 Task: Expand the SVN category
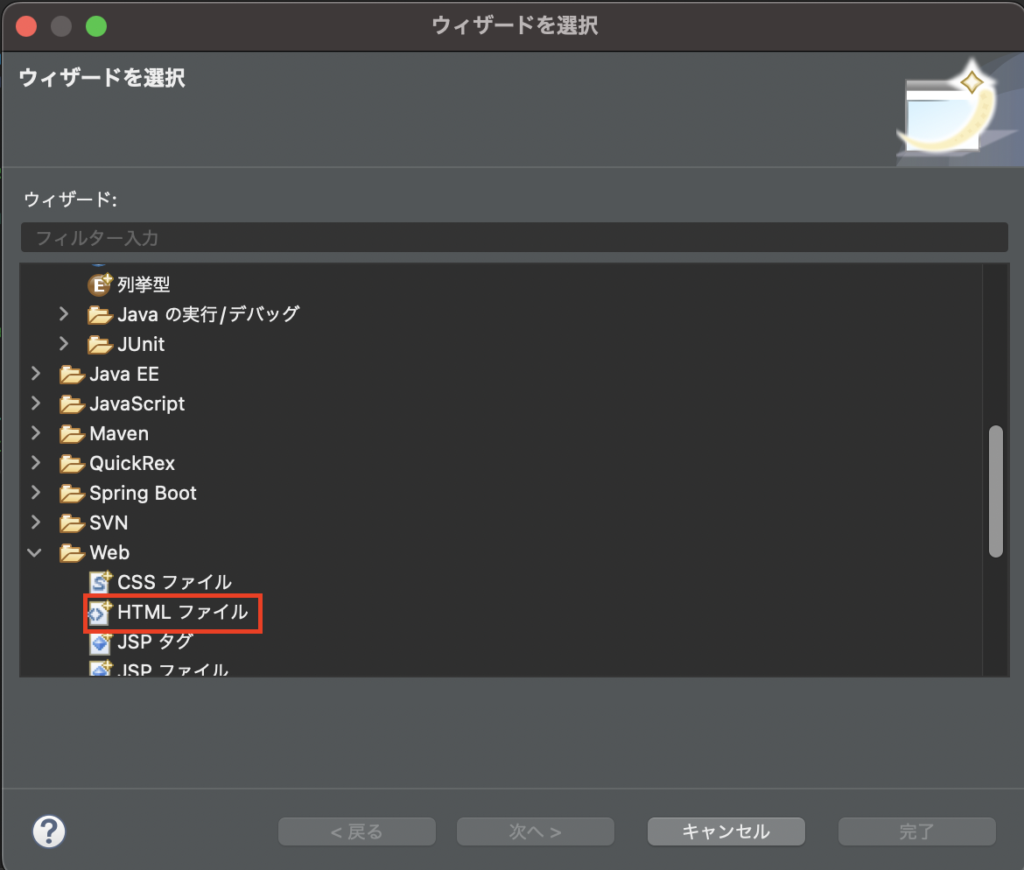pos(36,523)
